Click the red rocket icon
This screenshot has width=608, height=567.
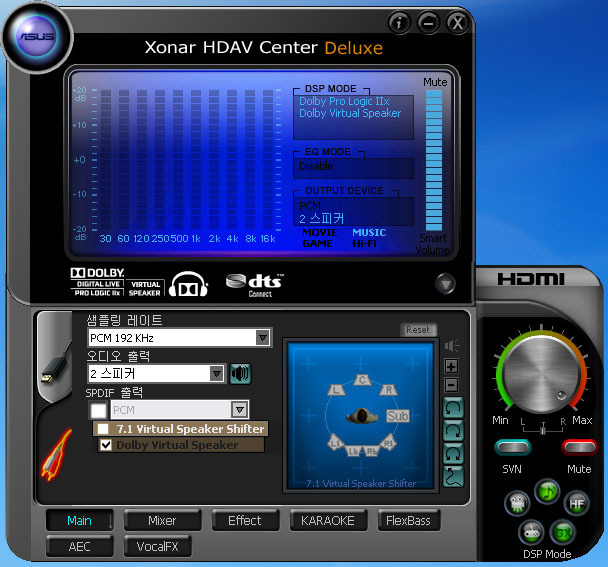click(x=56, y=454)
